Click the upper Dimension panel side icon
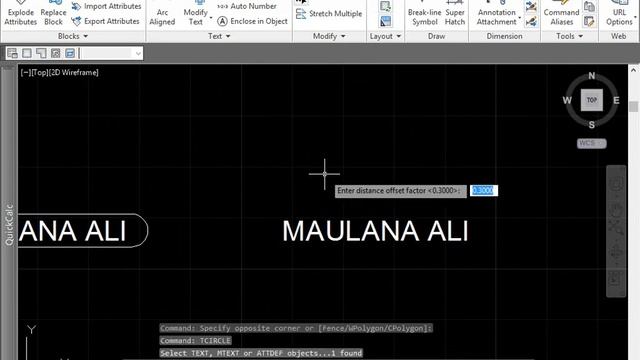 (531, 6)
